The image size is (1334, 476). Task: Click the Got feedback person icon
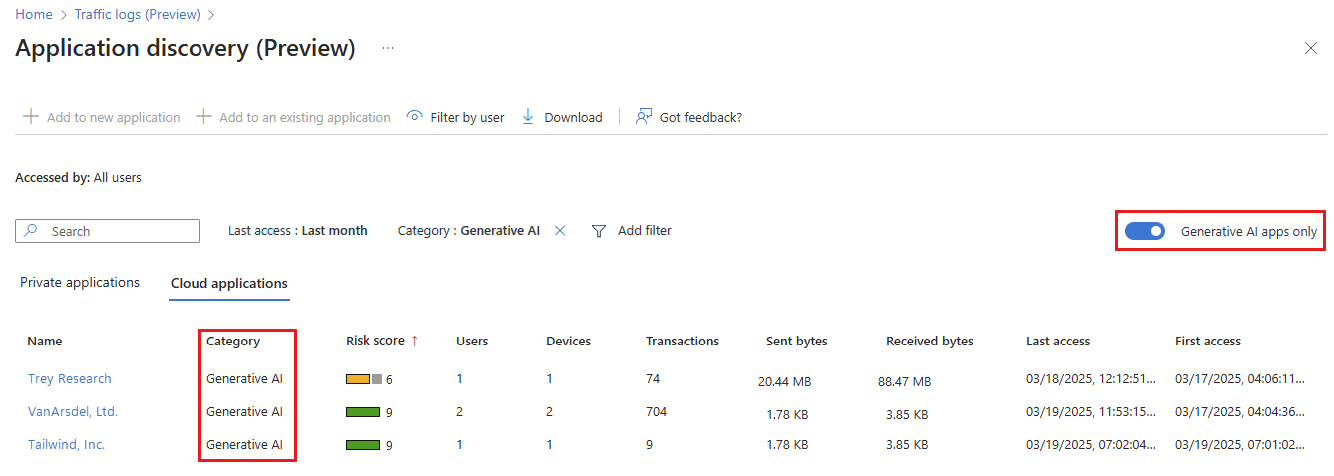pyautogui.click(x=644, y=117)
